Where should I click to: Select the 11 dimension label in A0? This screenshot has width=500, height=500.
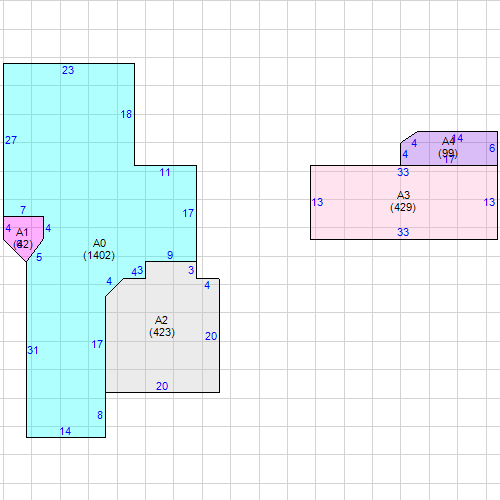pos(165,172)
